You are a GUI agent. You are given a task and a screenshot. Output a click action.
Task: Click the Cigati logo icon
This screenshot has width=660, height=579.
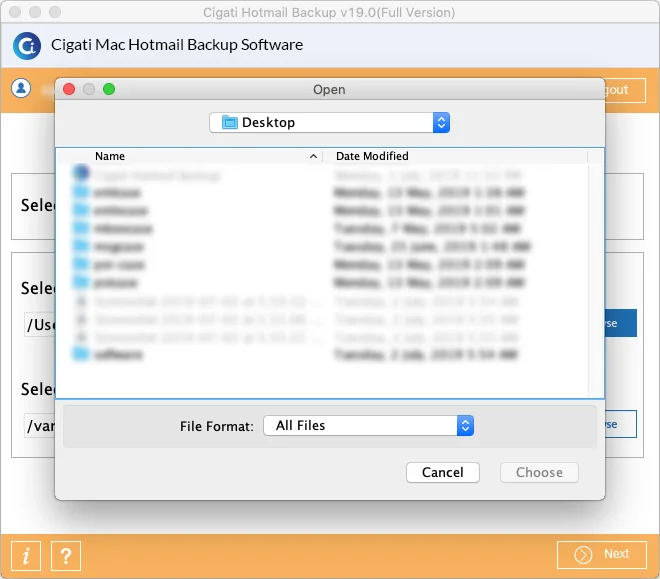[27, 46]
